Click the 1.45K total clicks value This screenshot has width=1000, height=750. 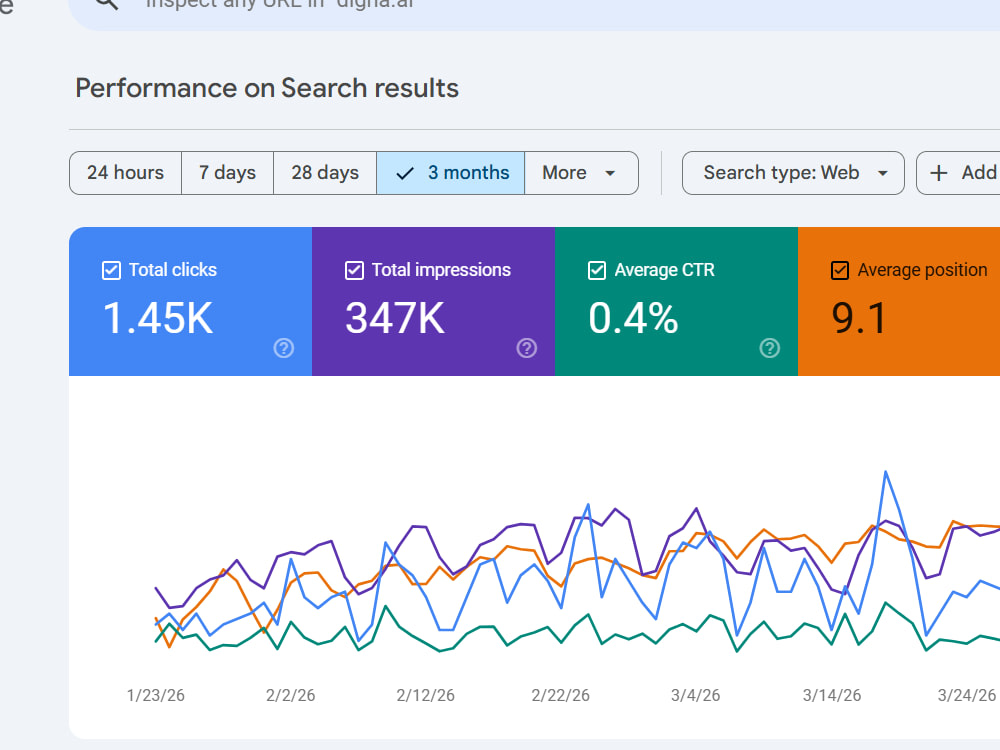pyautogui.click(x=158, y=318)
